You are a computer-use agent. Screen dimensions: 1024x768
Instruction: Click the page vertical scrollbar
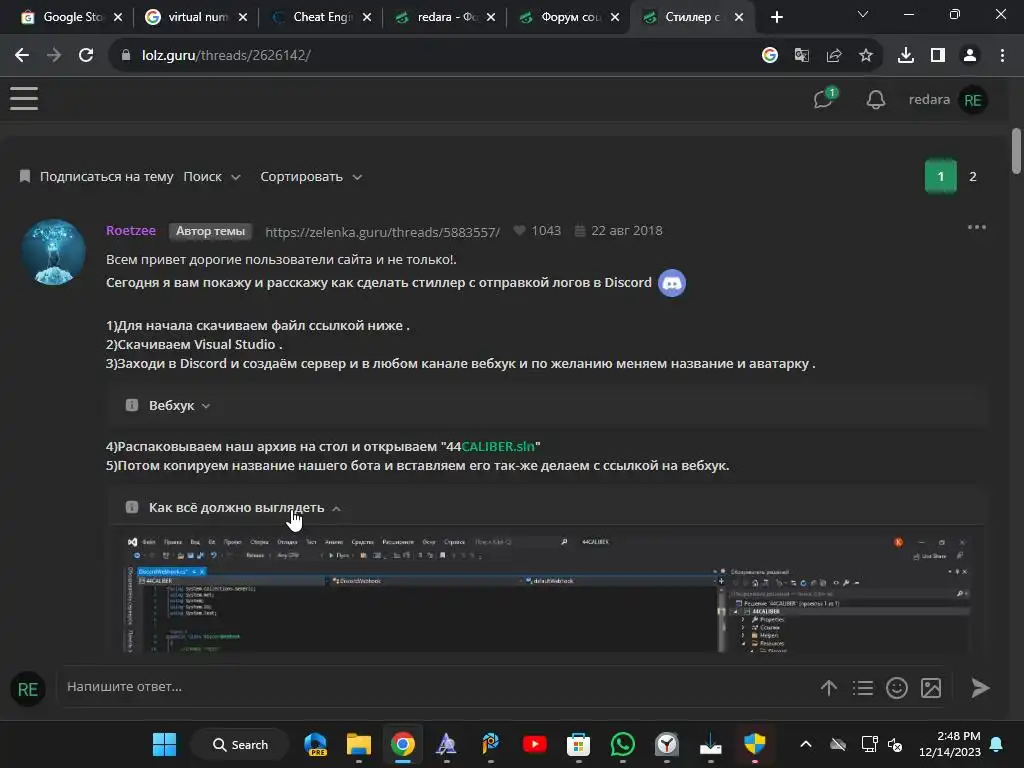pyautogui.click(x=1016, y=152)
